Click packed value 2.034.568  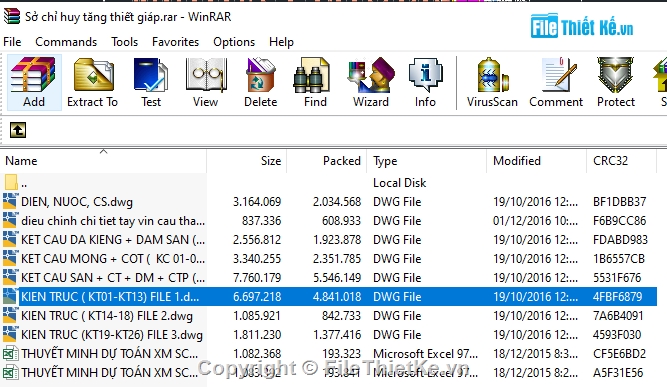pyautogui.click(x=337, y=202)
